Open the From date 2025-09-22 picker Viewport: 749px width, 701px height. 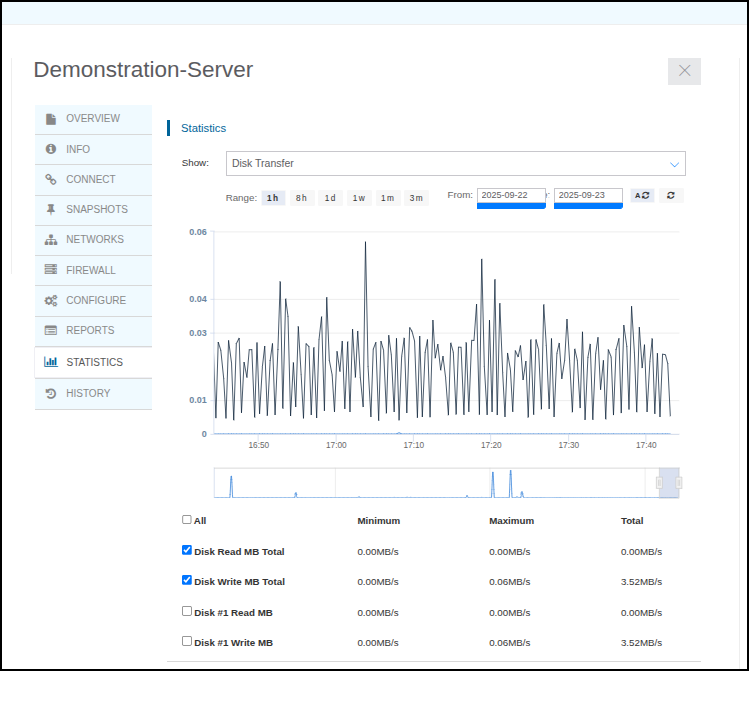[x=511, y=195]
